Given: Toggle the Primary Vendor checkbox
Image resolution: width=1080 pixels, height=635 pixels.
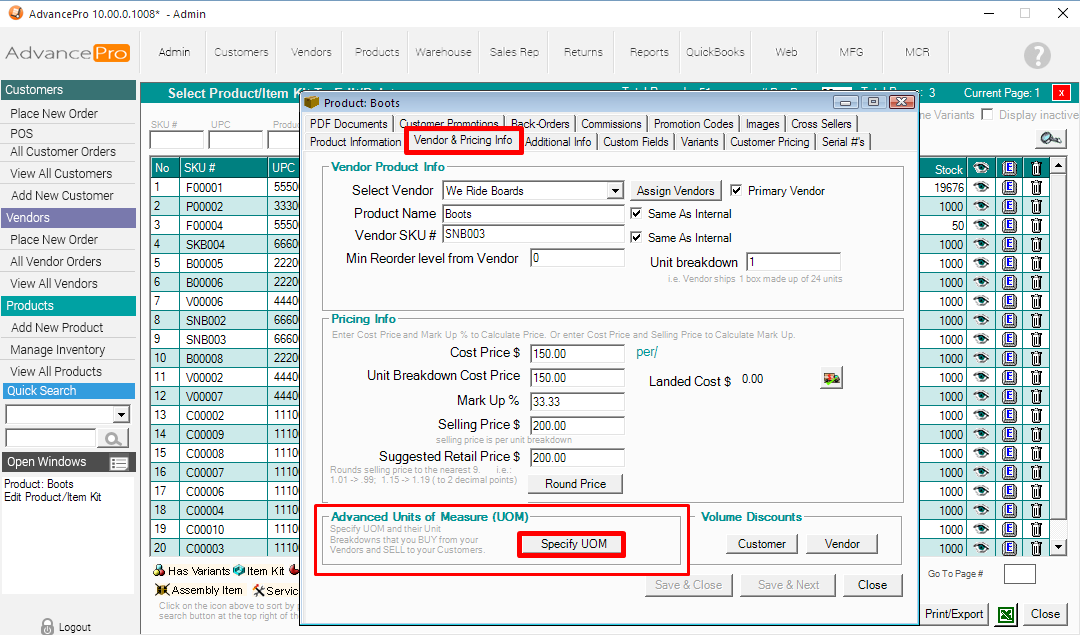Looking at the screenshot, I should click(737, 191).
